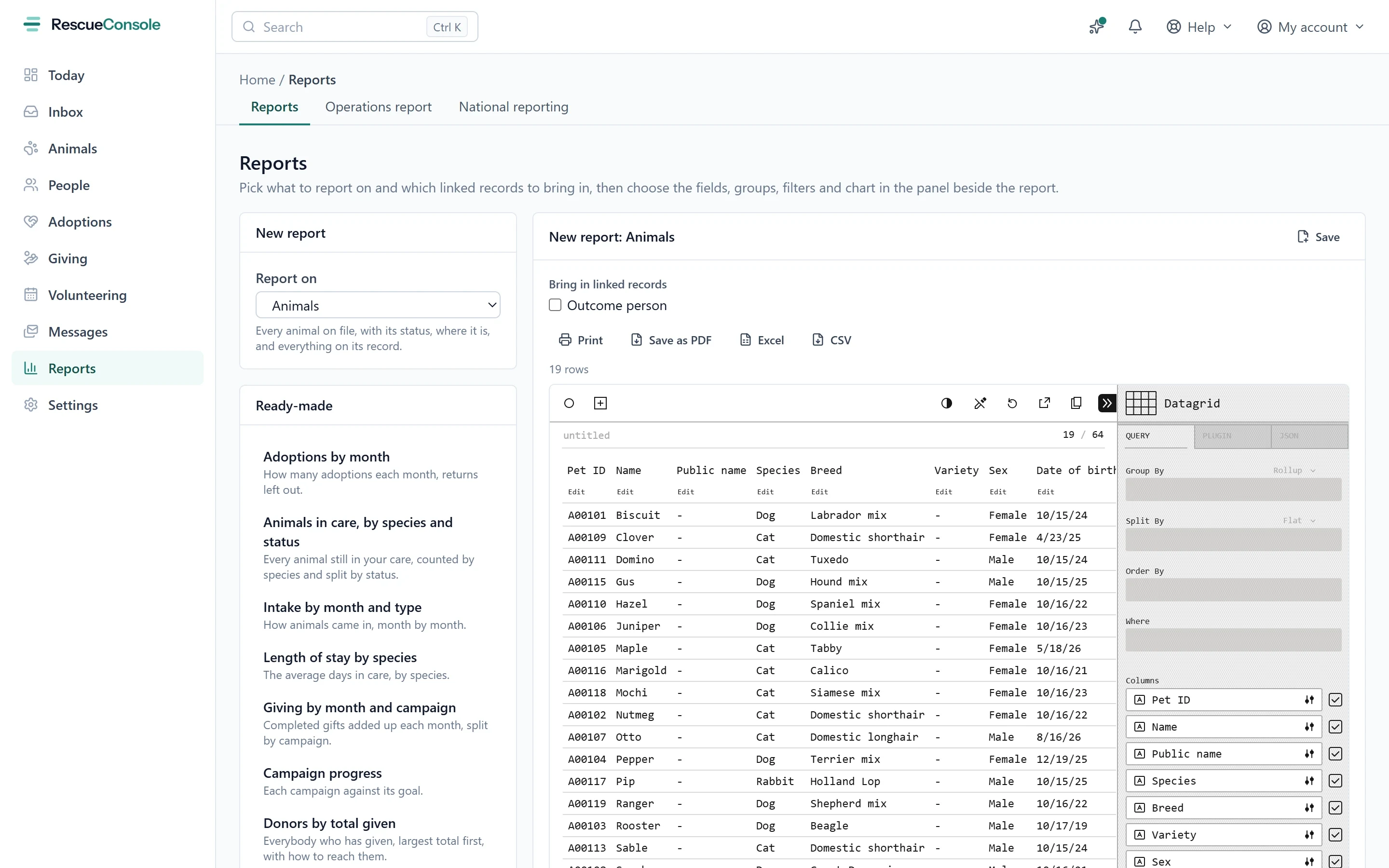Viewport: 1389px width, 868px height.
Task: Click the copy pages icon
Action: pyautogui.click(x=1076, y=403)
